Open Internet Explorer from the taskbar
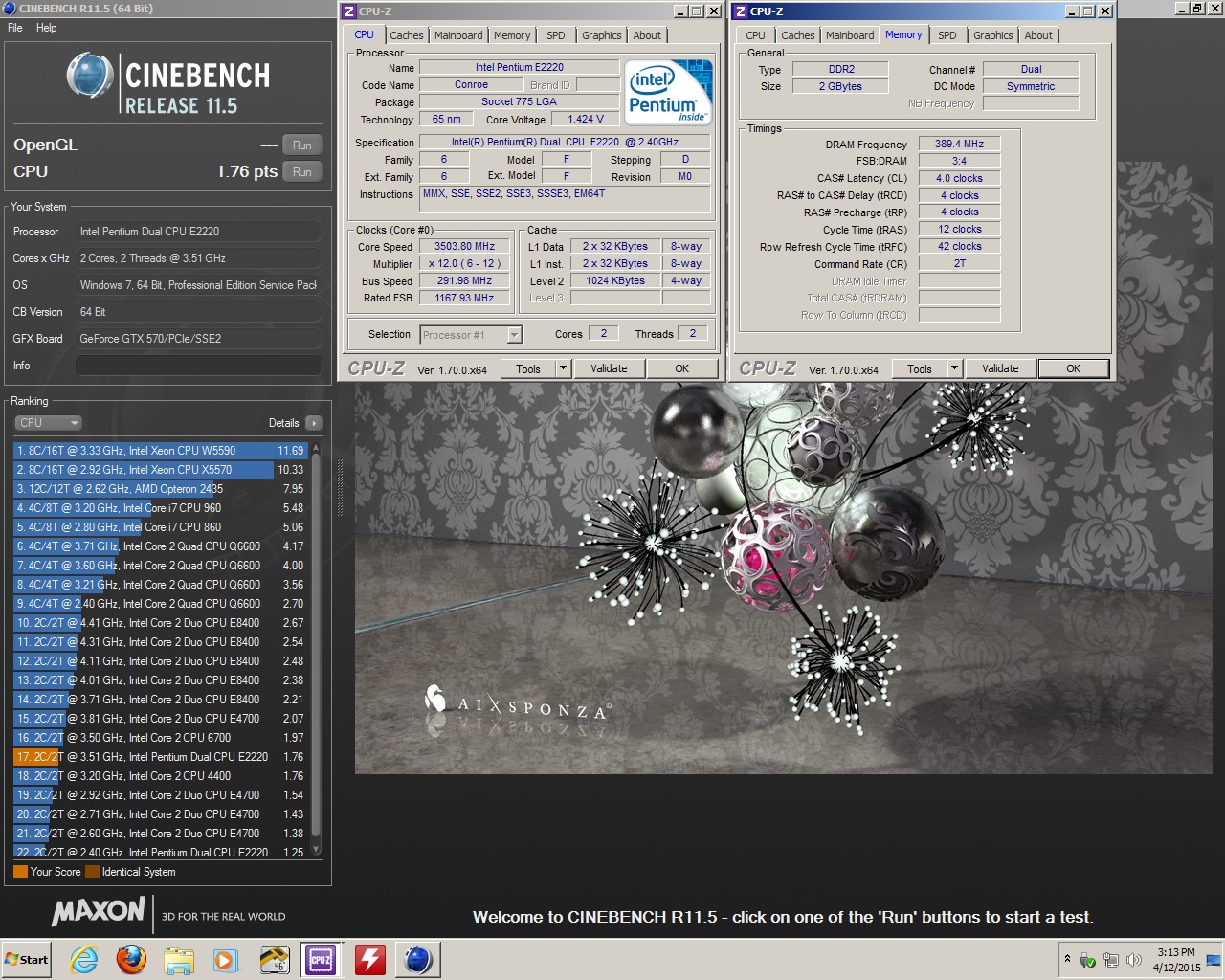This screenshot has width=1225, height=980. click(x=84, y=959)
